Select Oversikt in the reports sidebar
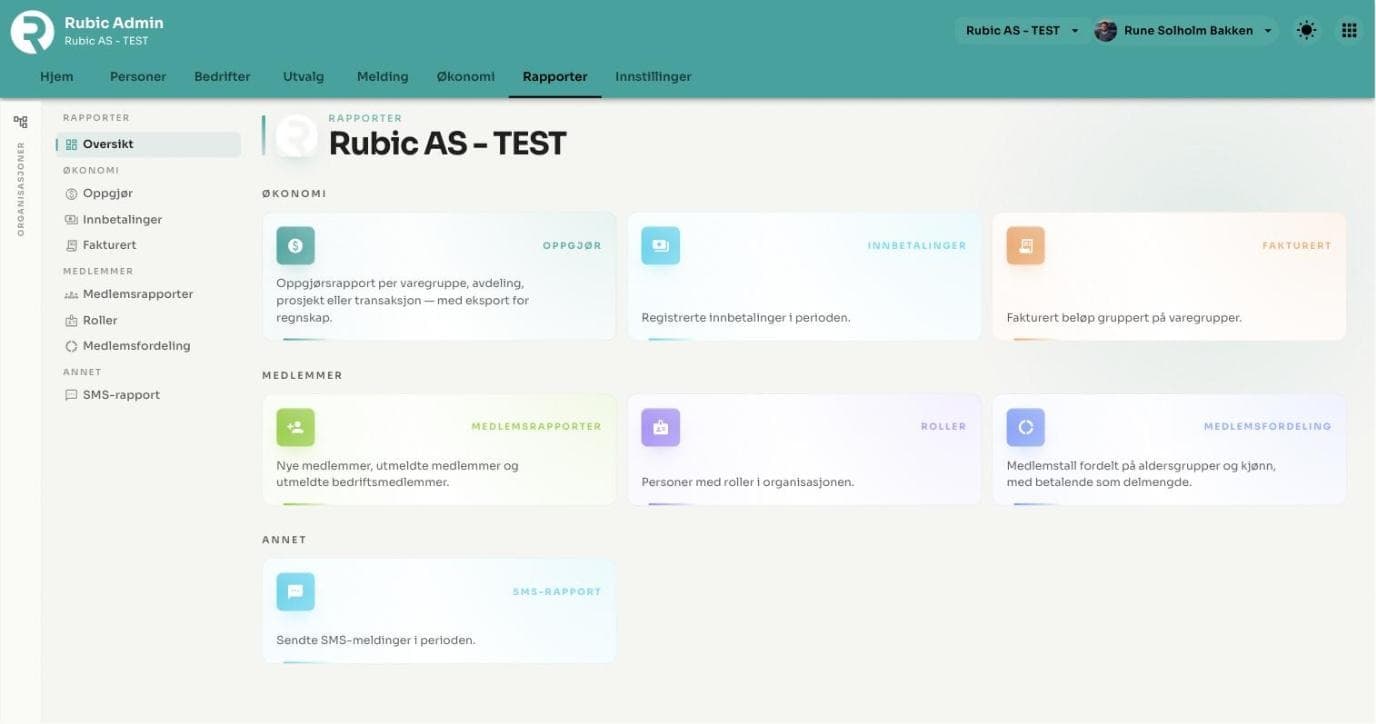Image resolution: width=1376 pixels, height=724 pixels. click(x=148, y=144)
